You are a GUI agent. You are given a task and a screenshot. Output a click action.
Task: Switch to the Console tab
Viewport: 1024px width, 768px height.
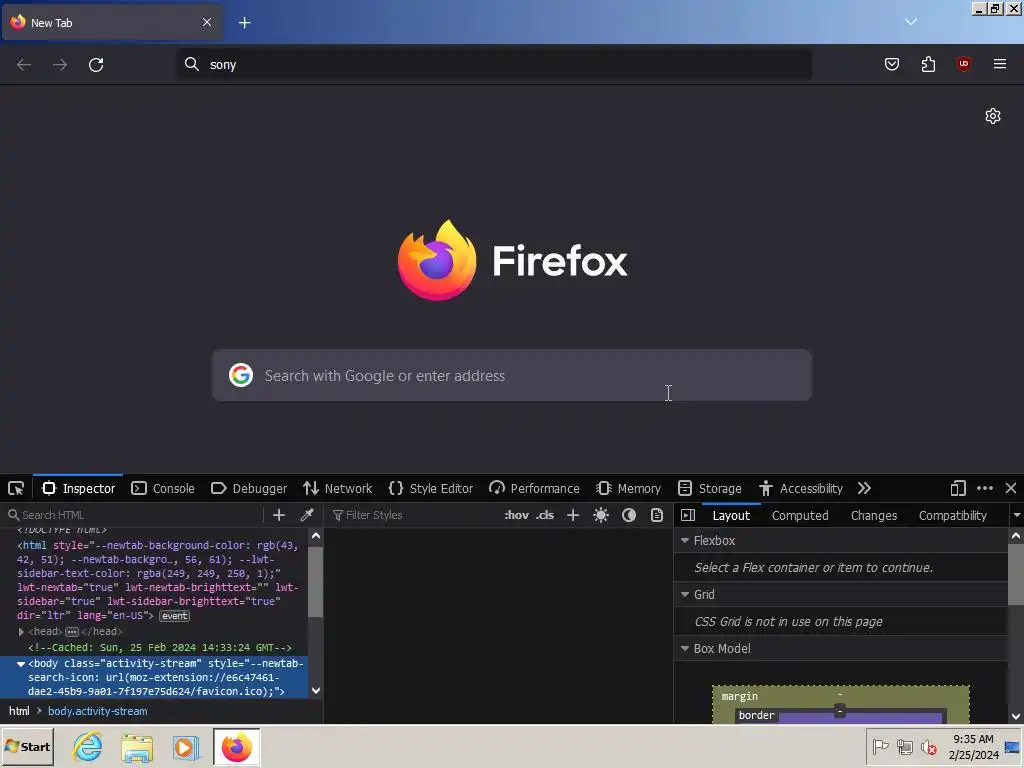coord(163,488)
